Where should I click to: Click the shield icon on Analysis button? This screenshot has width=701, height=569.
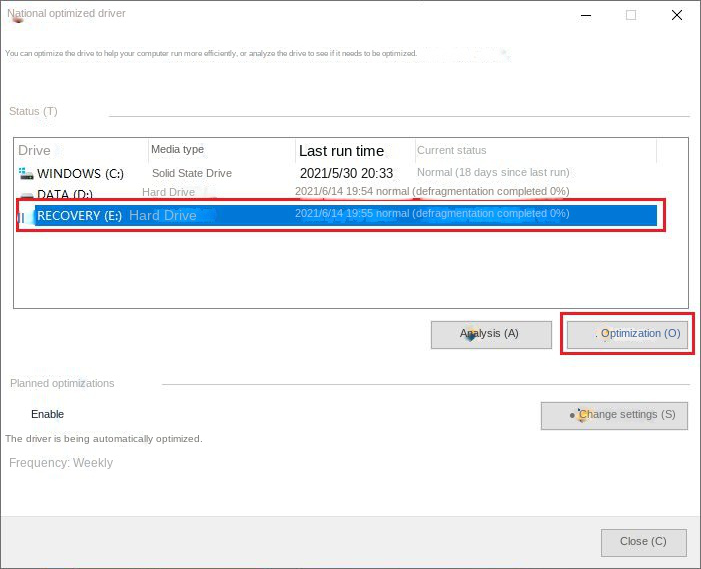click(x=469, y=334)
